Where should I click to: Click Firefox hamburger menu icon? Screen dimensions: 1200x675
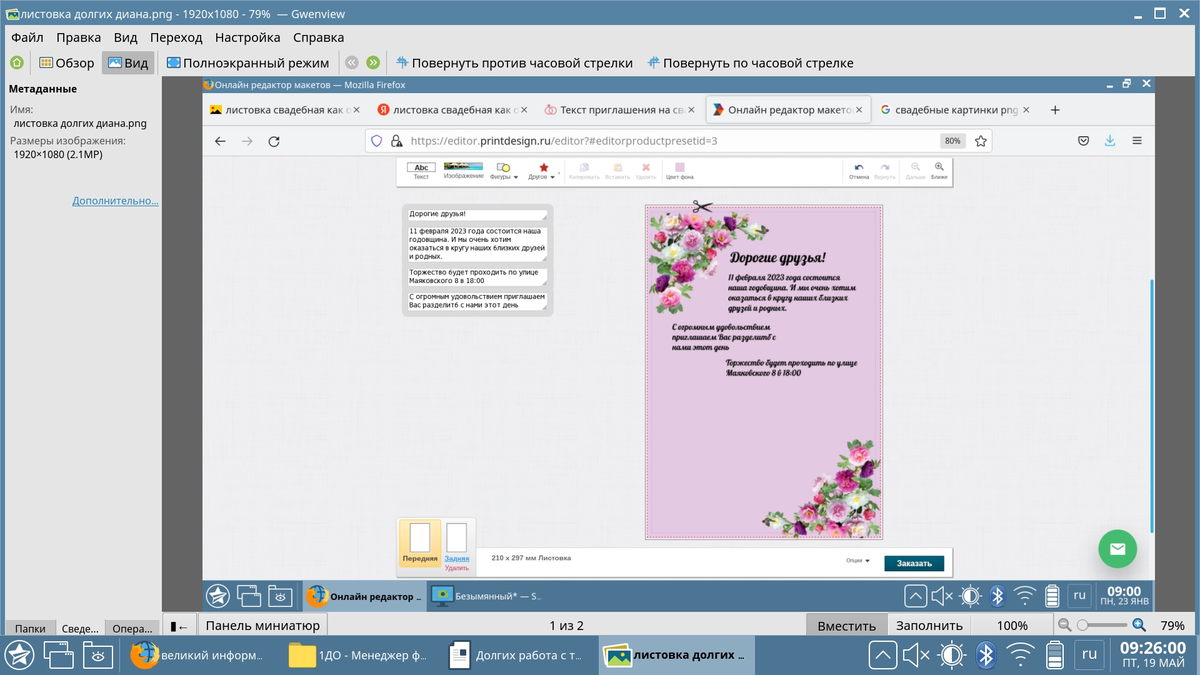click(x=1137, y=141)
